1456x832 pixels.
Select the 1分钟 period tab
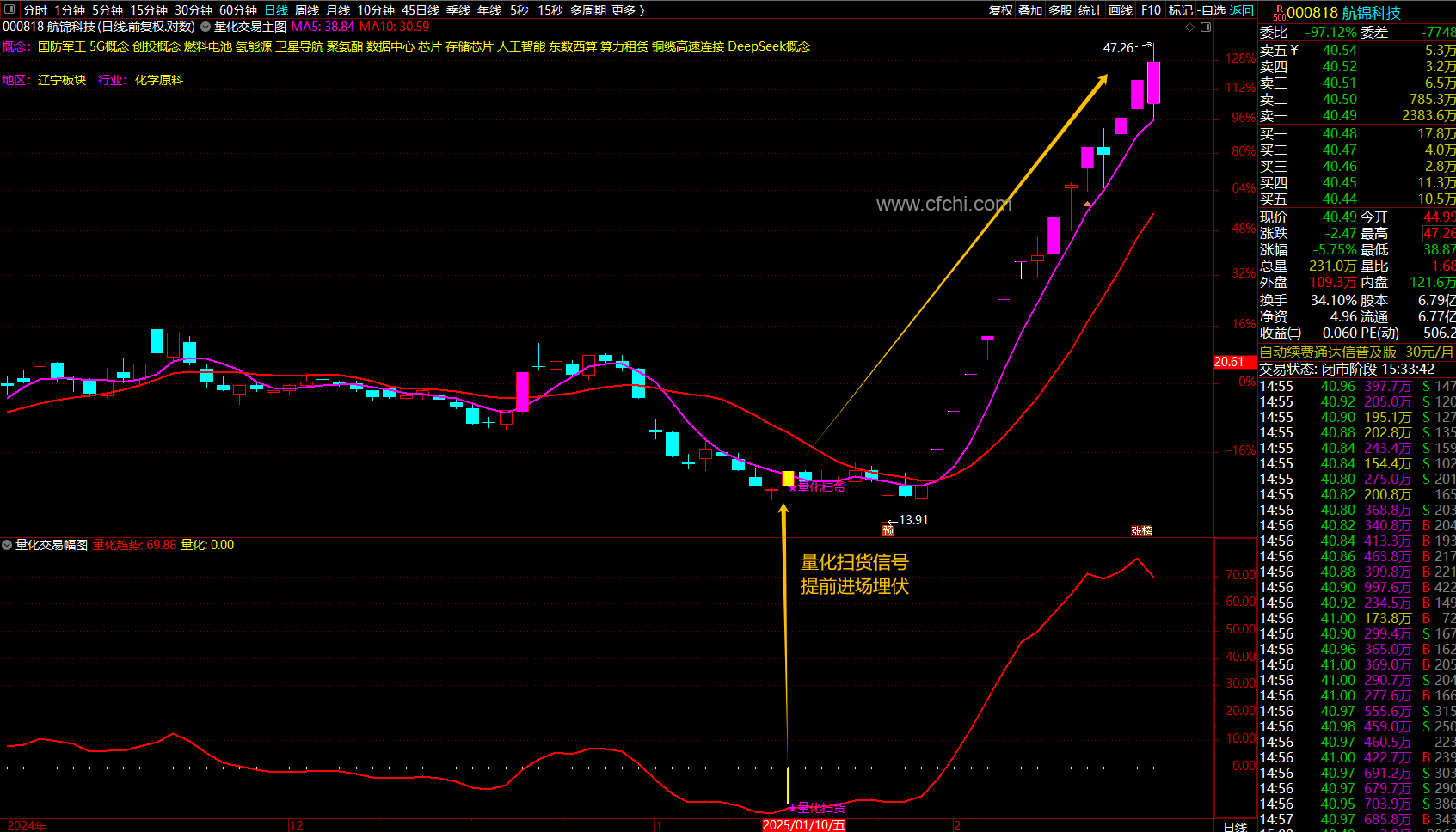pyautogui.click(x=70, y=10)
